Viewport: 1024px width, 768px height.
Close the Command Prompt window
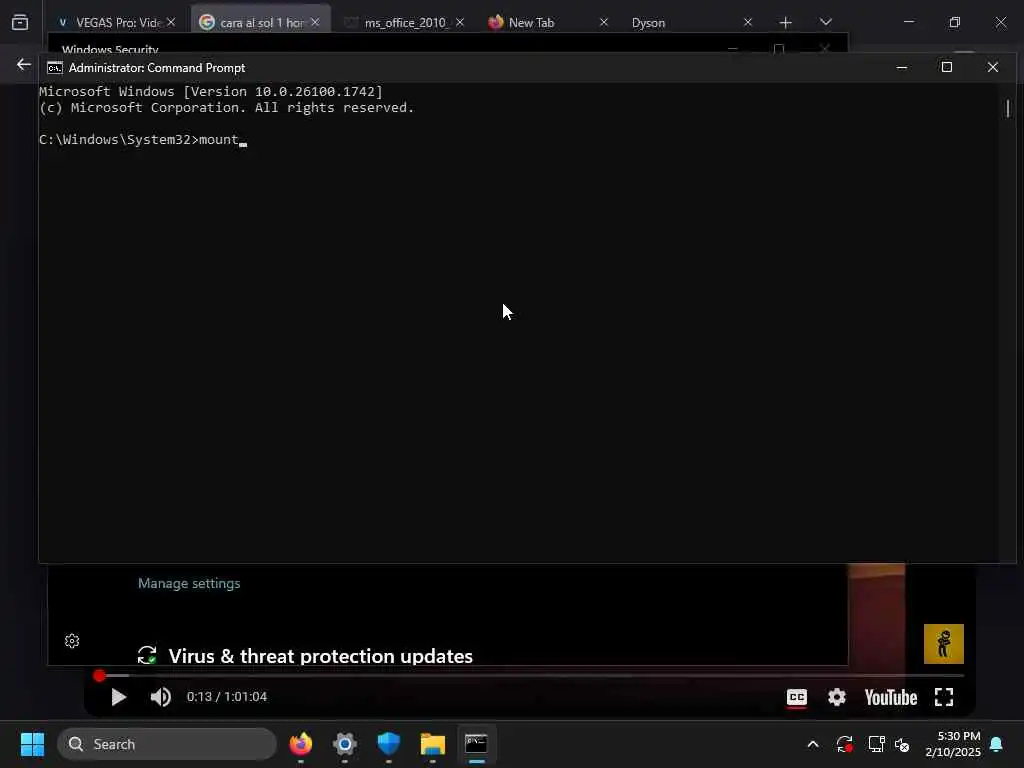point(993,67)
